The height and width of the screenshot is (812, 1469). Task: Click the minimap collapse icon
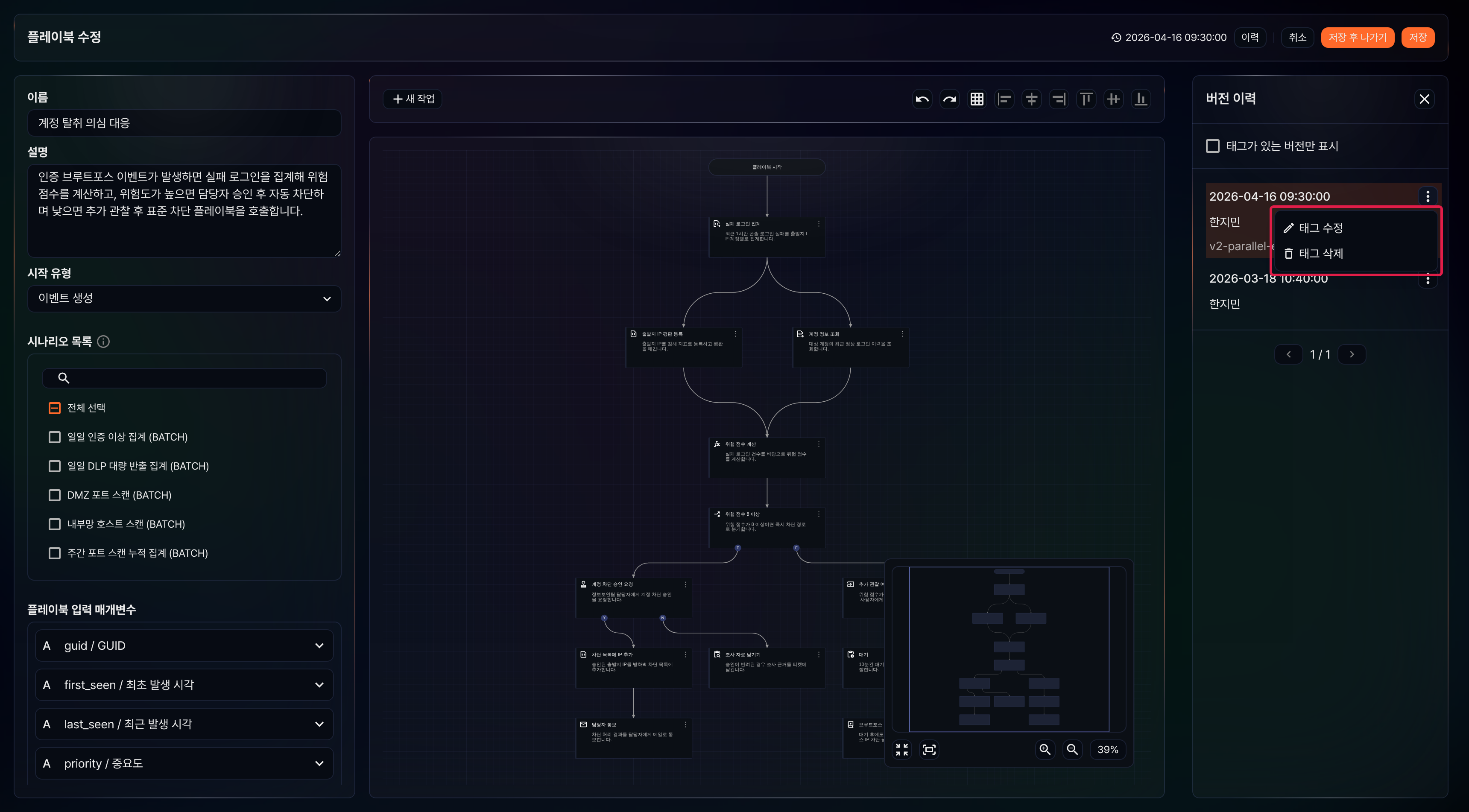coord(901,749)
